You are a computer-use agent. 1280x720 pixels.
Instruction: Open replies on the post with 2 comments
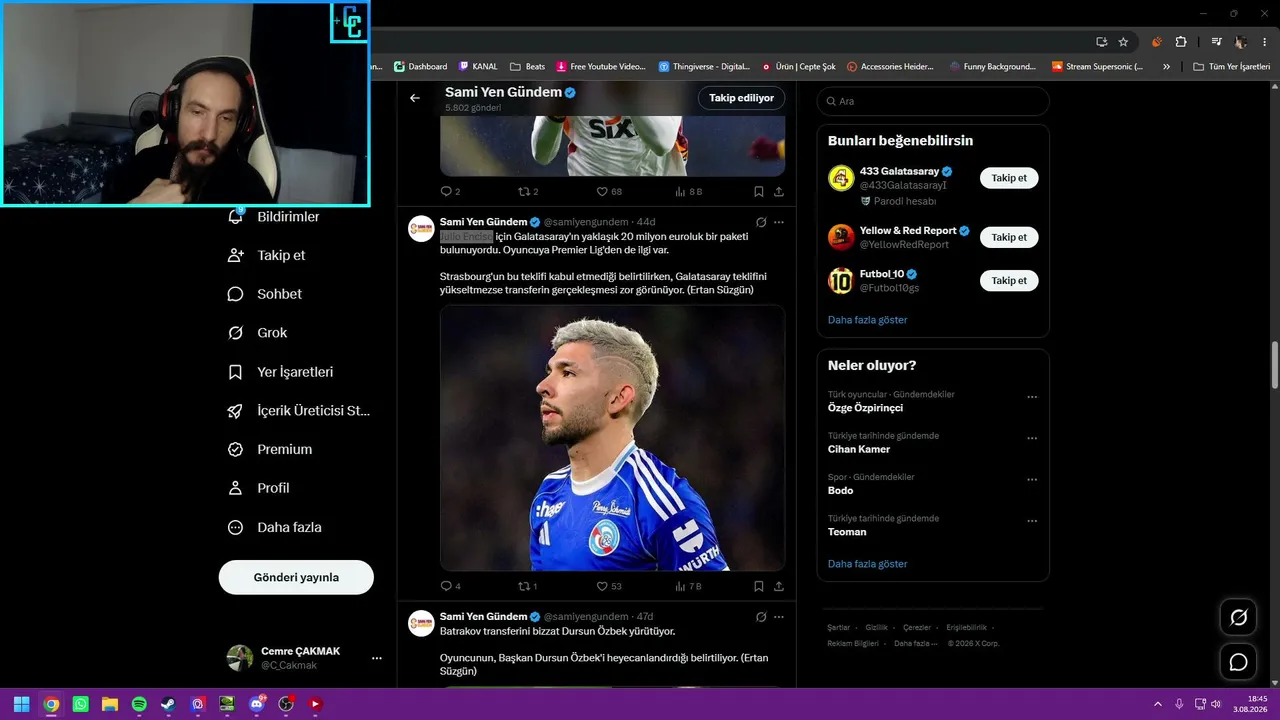(x=451, y=191)
